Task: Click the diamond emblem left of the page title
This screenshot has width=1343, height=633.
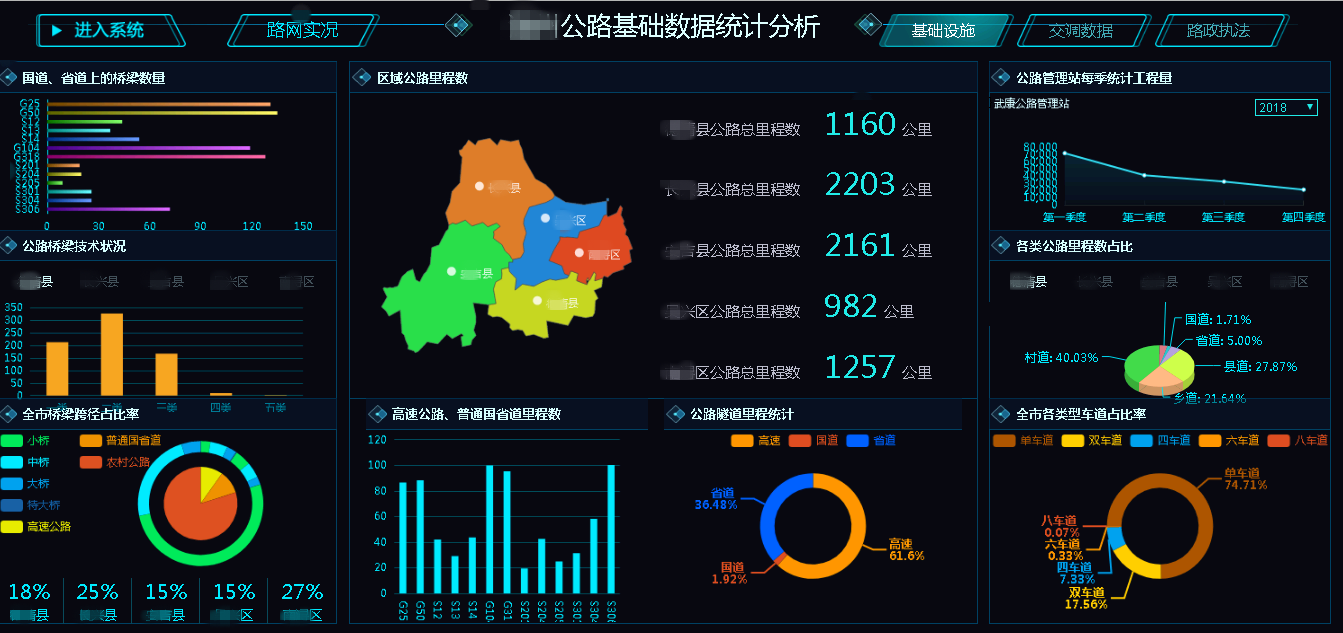Action: tap(459, 23)
